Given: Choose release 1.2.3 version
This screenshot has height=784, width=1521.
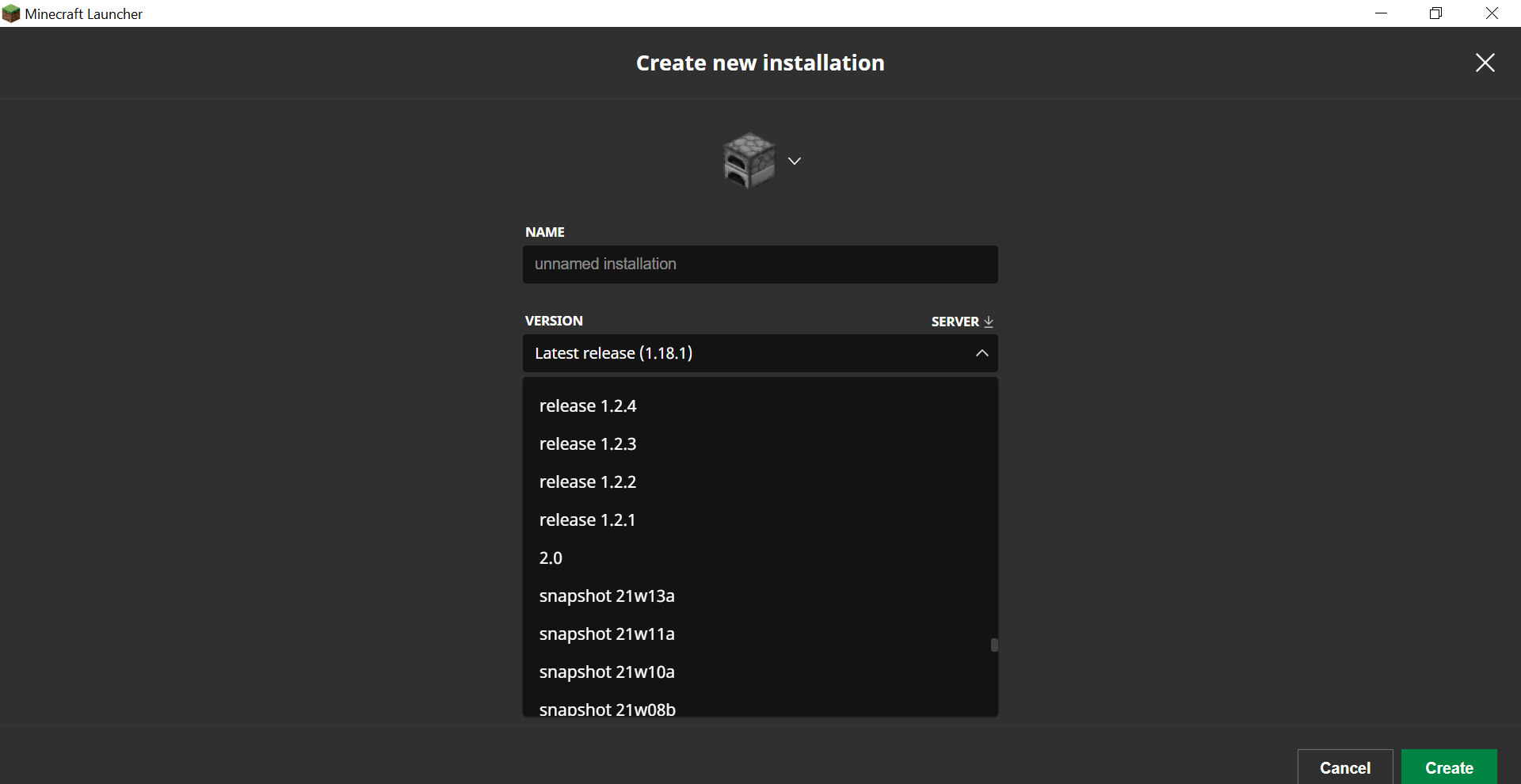Looking at the screenshot, I should [588, 444].
